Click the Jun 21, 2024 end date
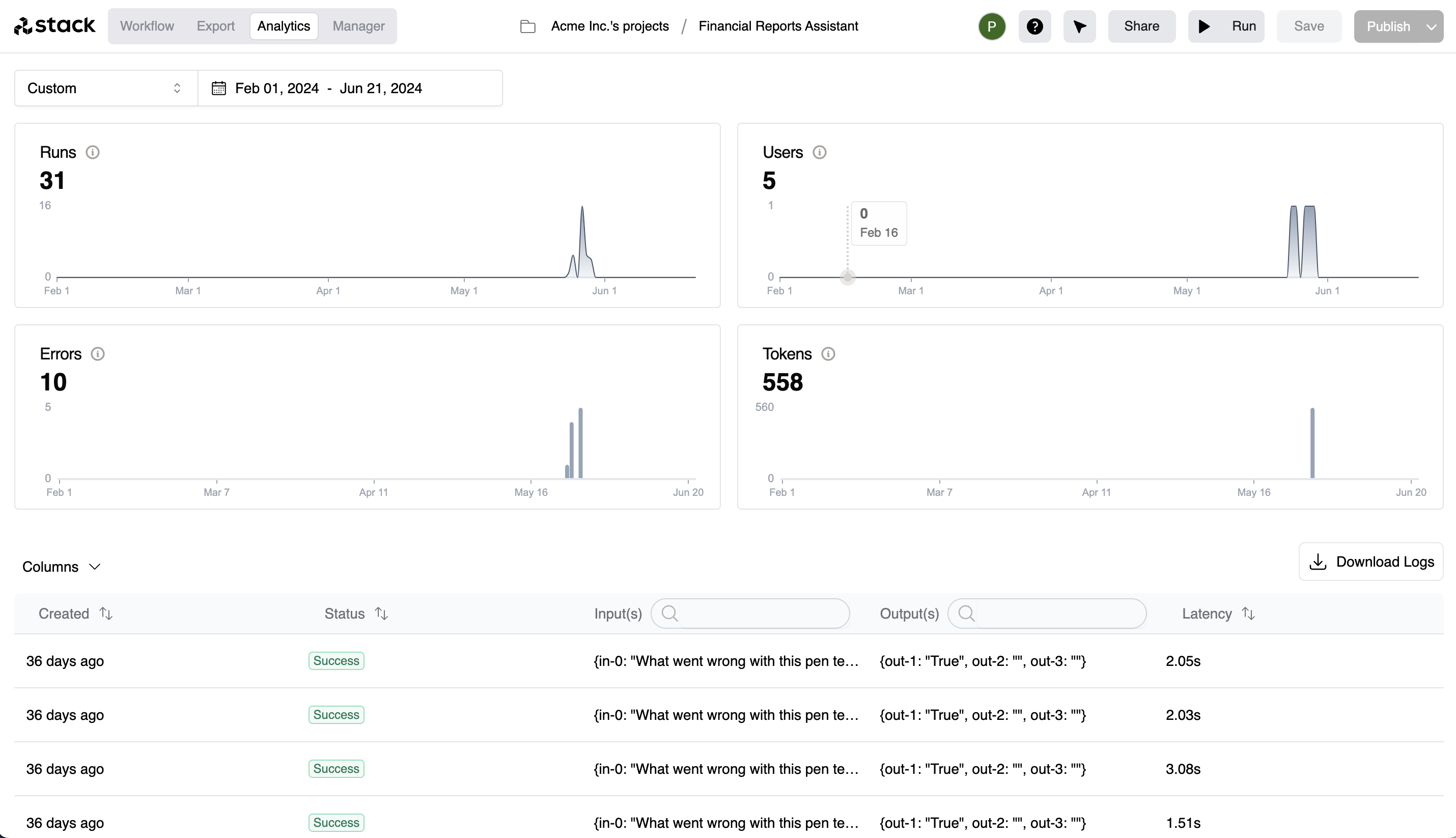Screen dimensions: 1456x838 pyautogui.click(x=380, y=88)
